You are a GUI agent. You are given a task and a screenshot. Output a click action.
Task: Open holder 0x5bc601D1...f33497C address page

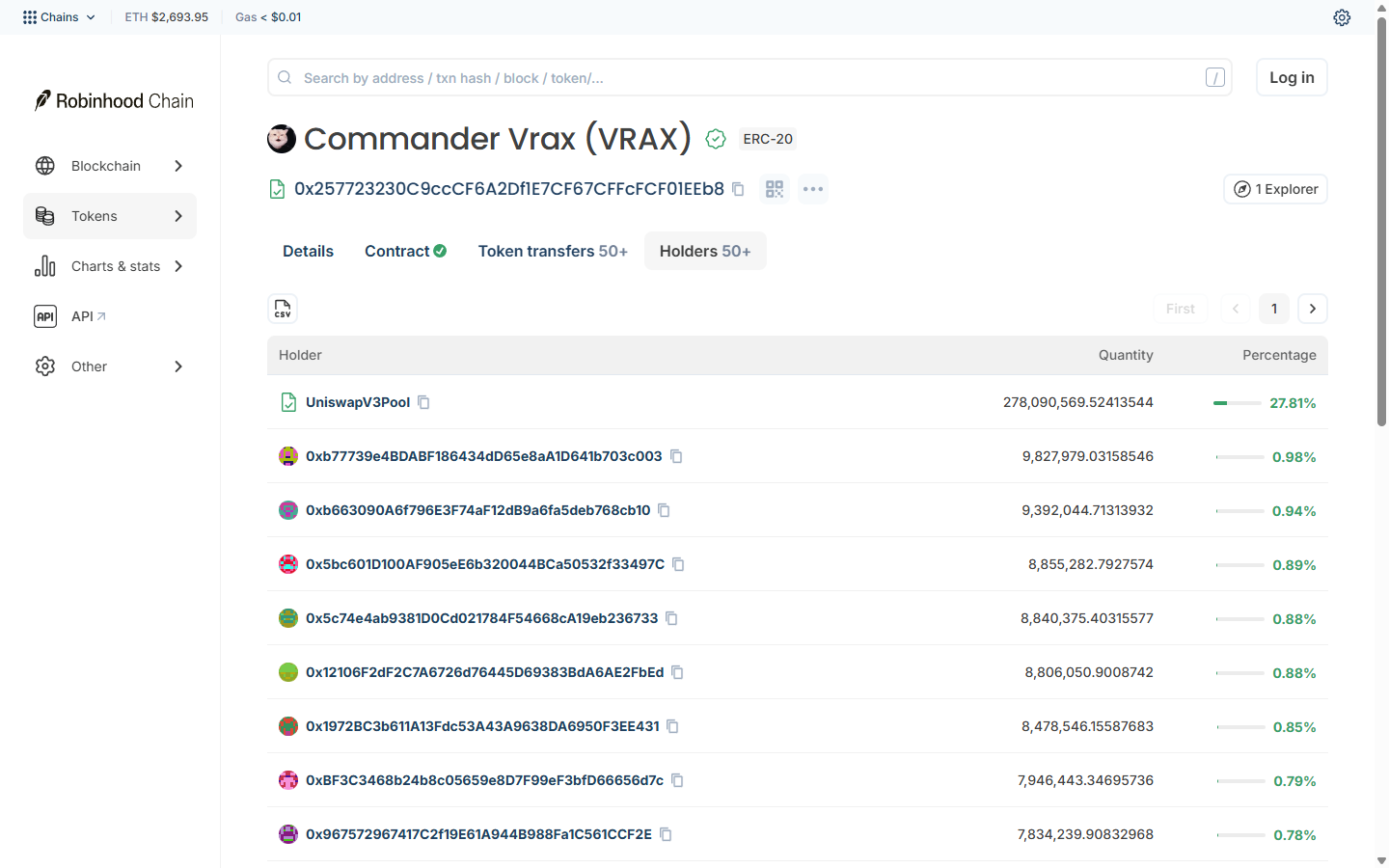click(485, 564)
